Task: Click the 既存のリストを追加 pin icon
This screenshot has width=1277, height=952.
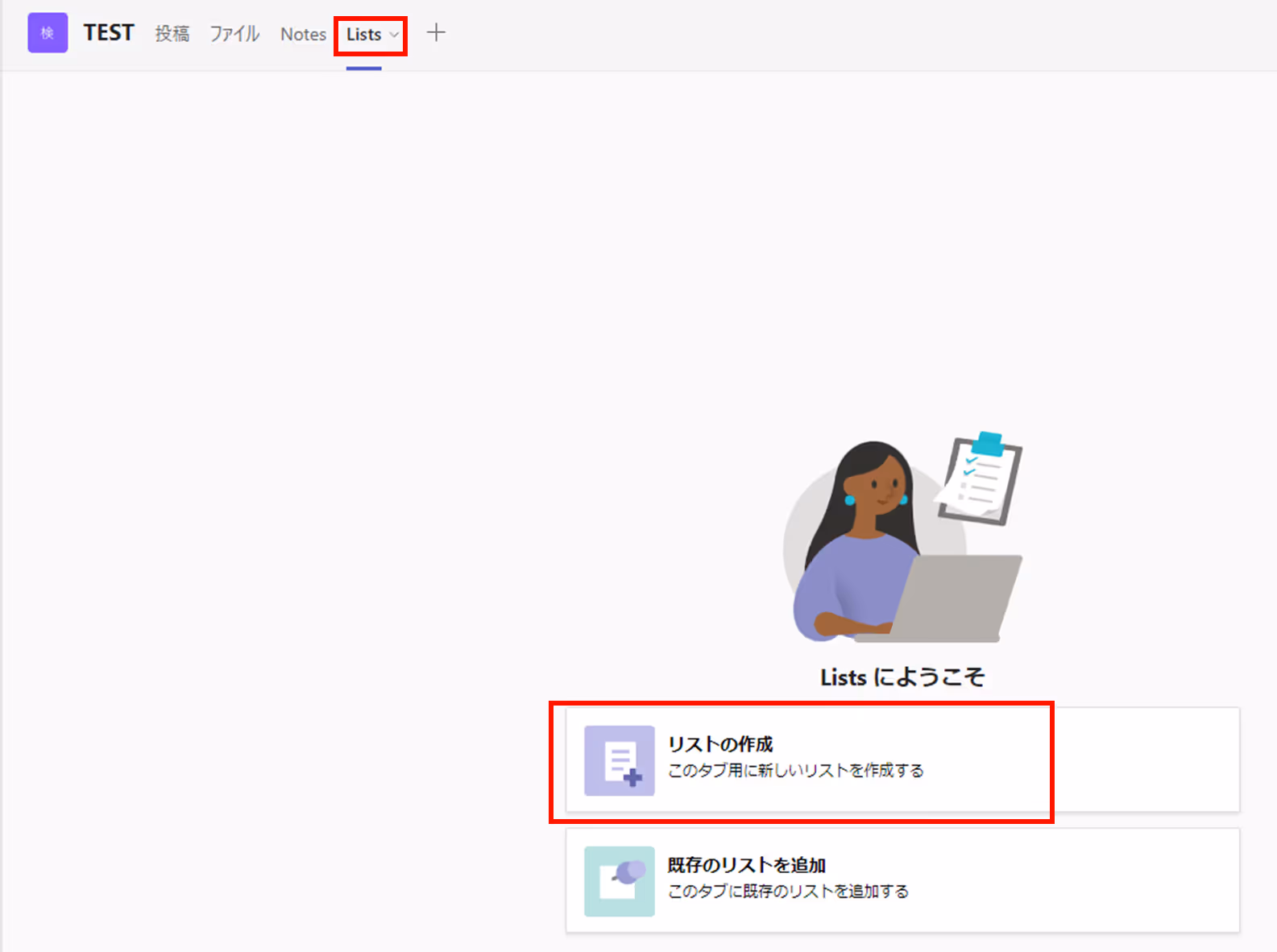Action: [620, 881]
